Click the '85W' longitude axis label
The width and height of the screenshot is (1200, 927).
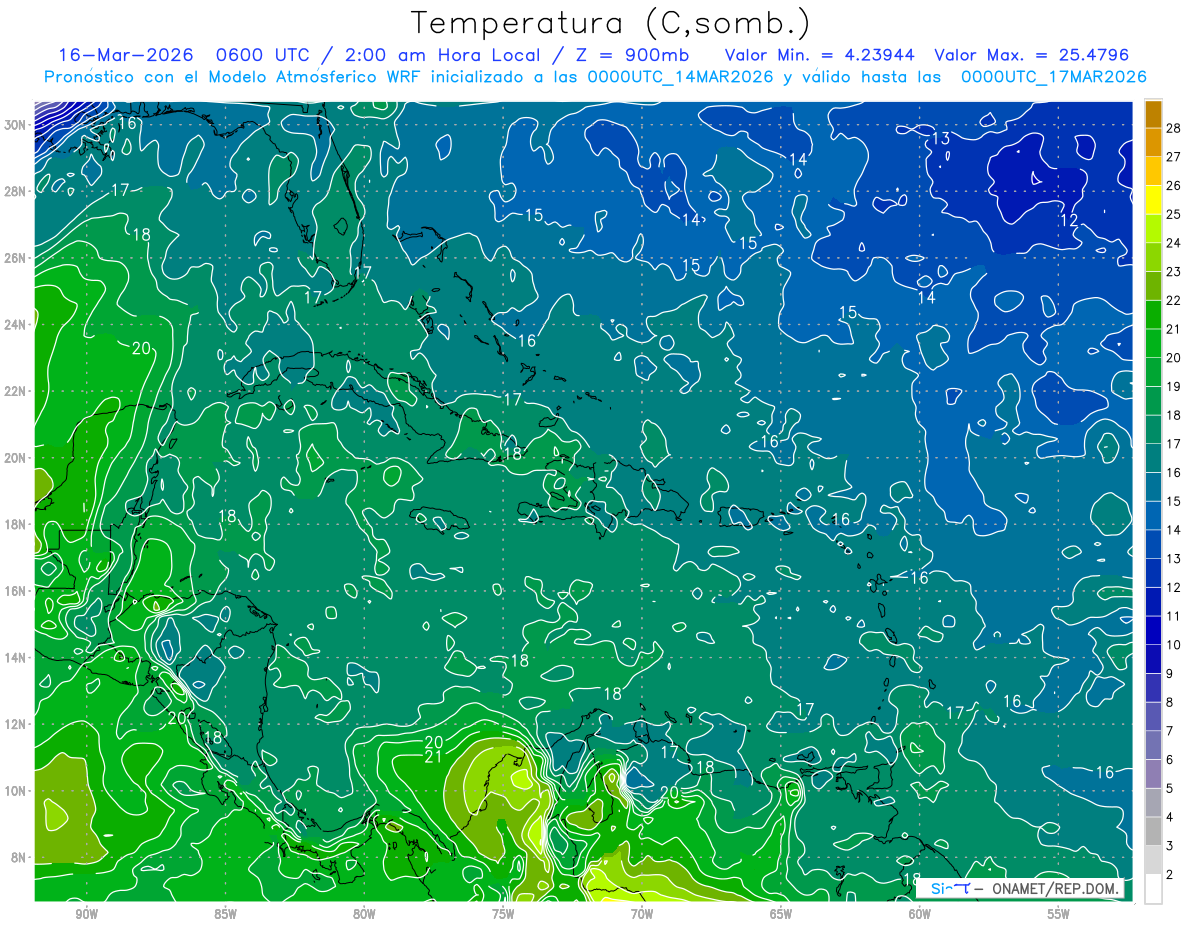[225, 915]
